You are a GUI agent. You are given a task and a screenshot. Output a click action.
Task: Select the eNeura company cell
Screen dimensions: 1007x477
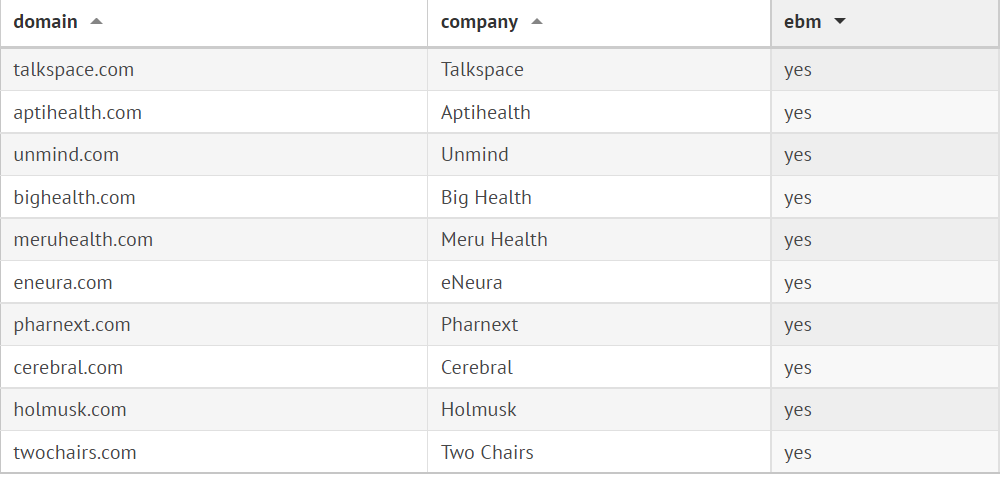tap(472, 282)
